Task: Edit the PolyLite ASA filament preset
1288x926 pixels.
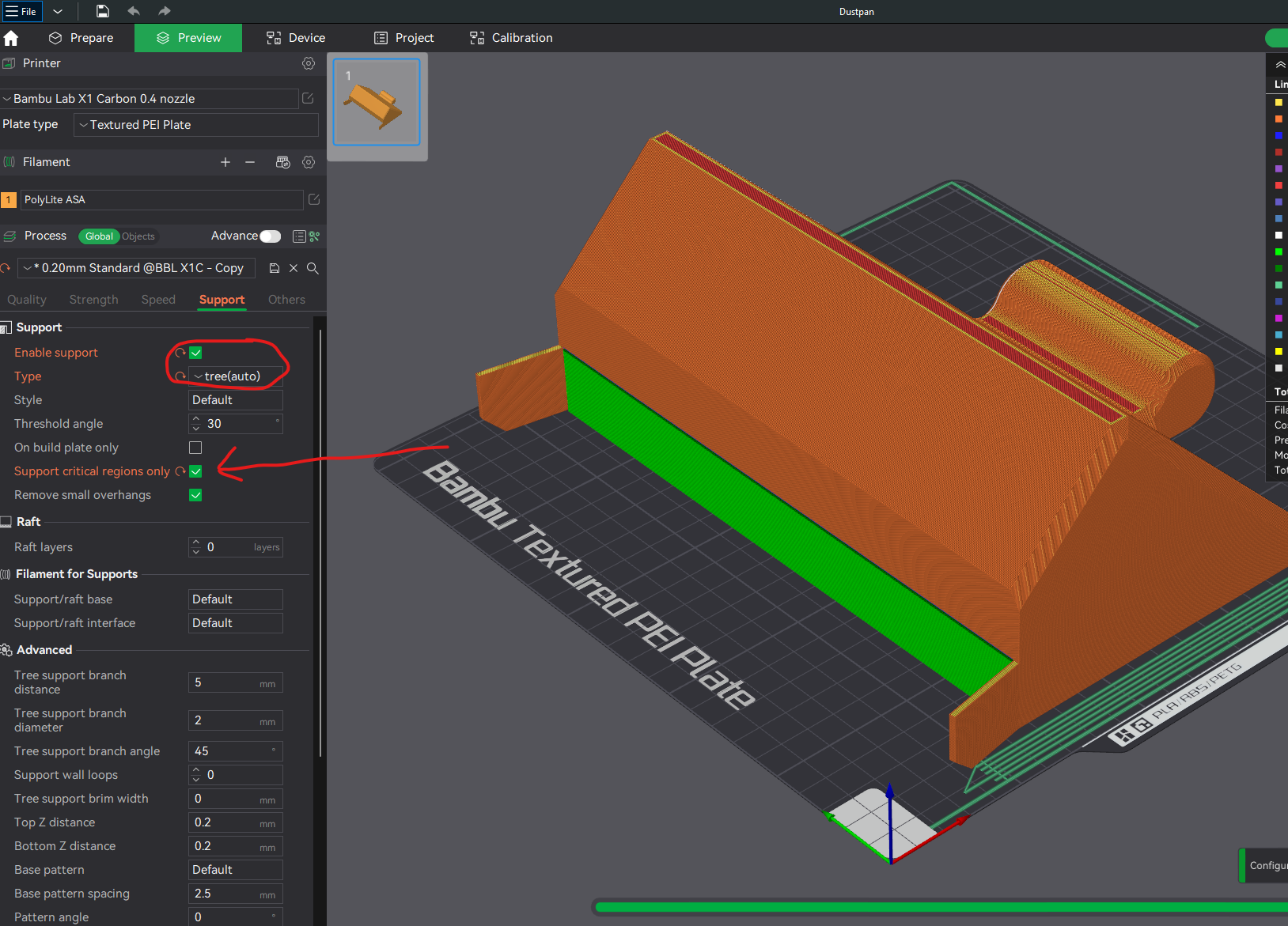Action: coord(313,199)
